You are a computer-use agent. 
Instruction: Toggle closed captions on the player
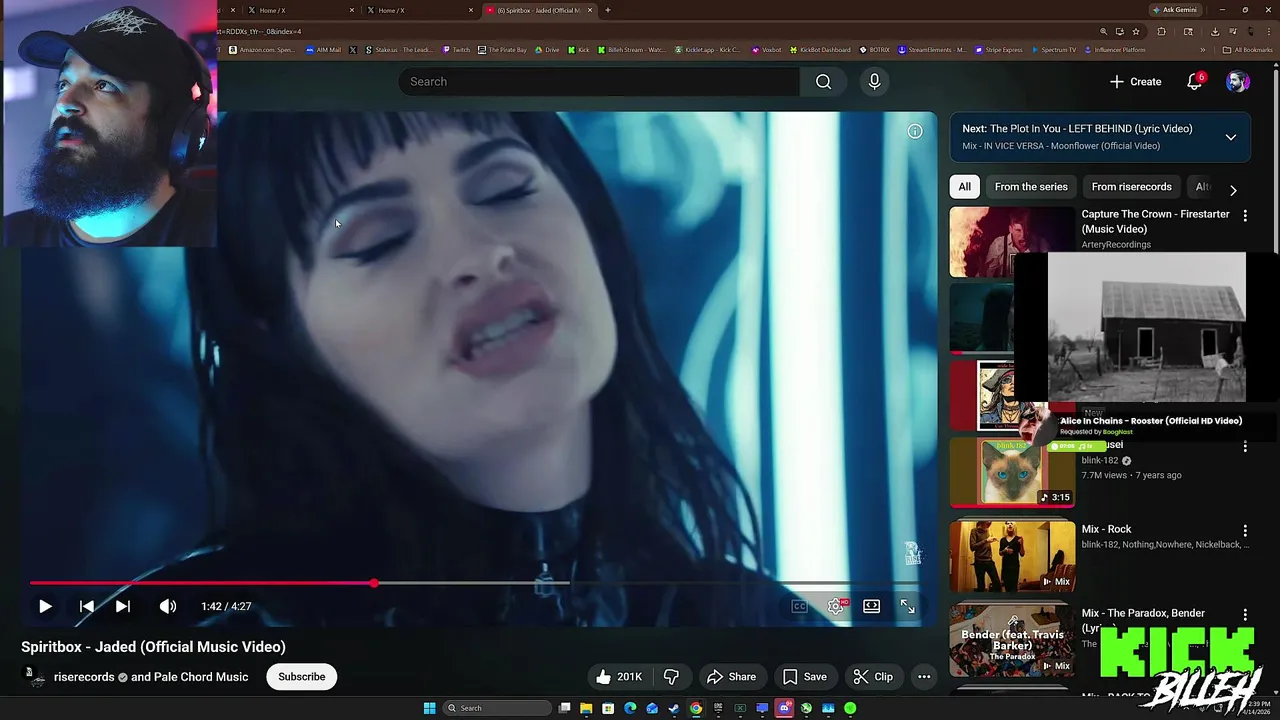click(x=799, y=606)
